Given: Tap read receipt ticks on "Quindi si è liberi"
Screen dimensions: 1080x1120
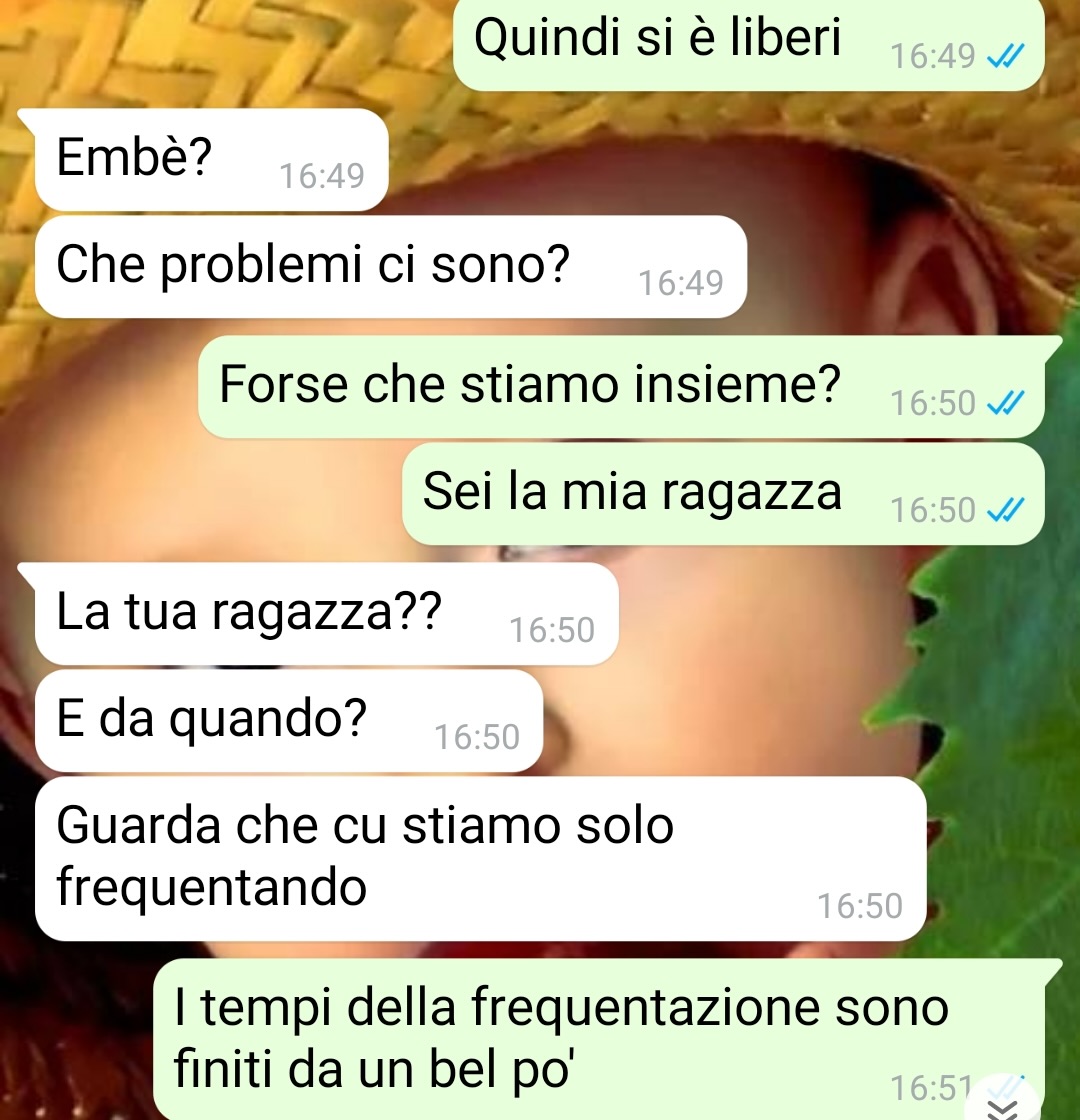Looking at the screenshot, I should 1006,56.
